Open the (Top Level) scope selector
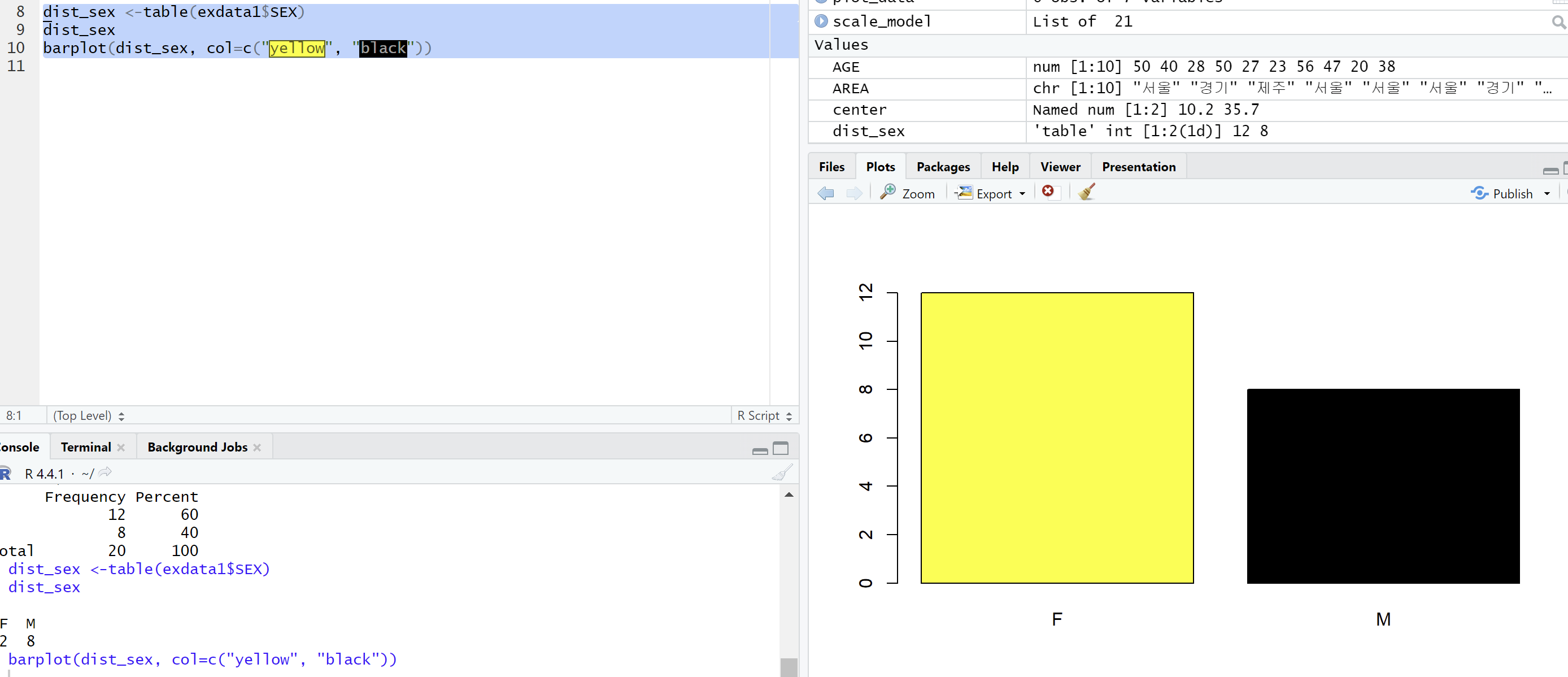This screenshot has height=677, width=1568. (x=88, y=416)
